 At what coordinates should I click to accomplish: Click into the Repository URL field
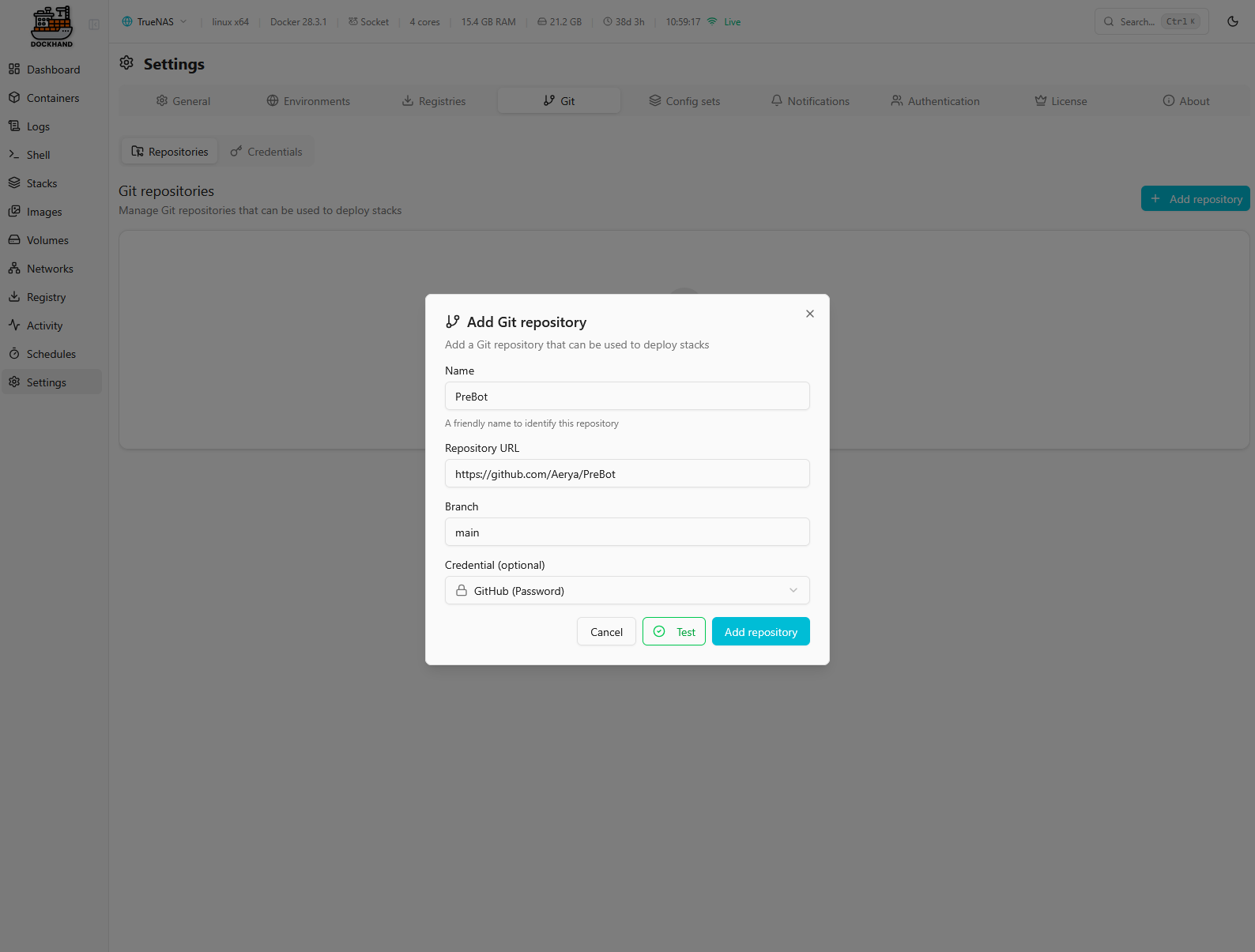click(627, 474)
